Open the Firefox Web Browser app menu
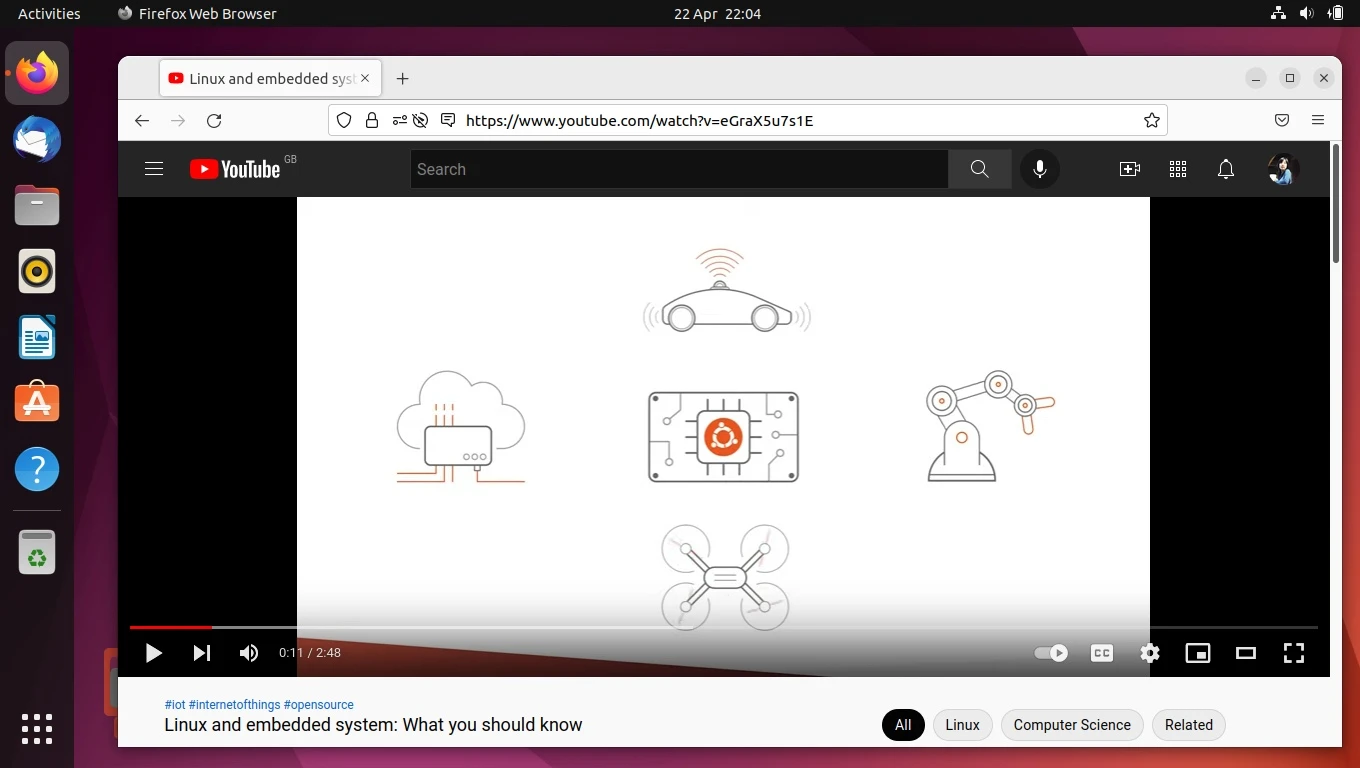The image size is (1360, 768). [197, 13]
